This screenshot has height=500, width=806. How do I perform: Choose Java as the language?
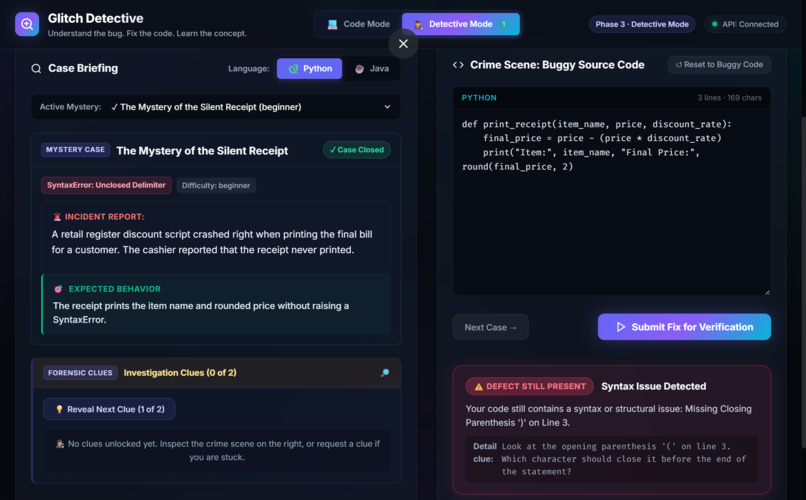372,68
